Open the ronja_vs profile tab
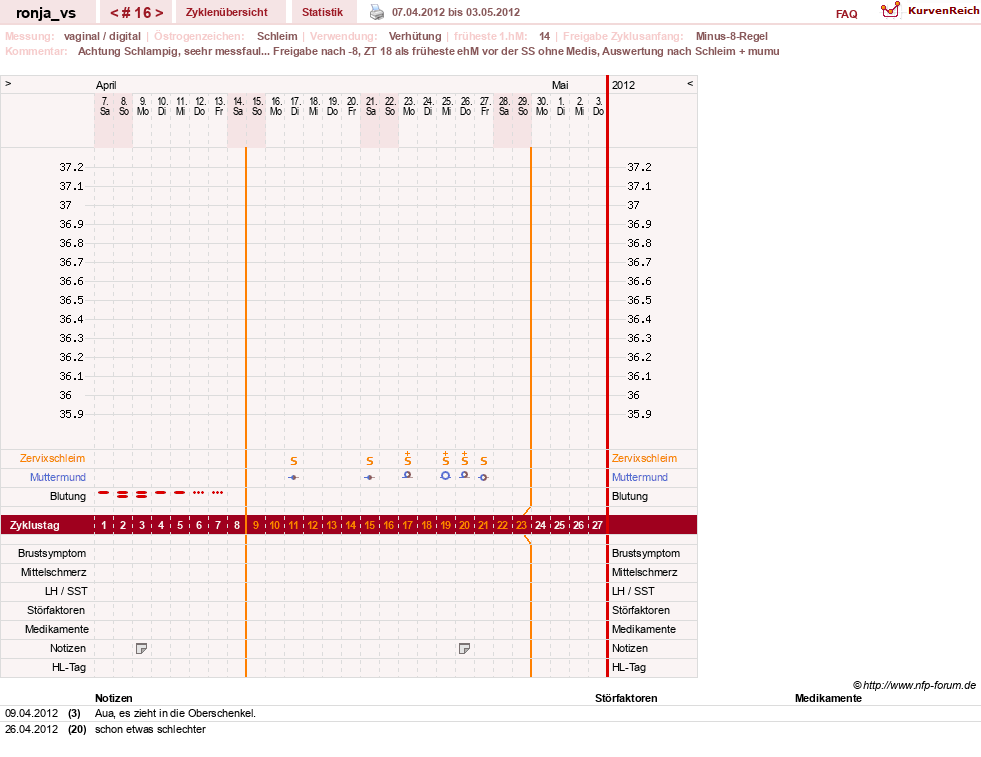The width and height of the screenshot is (981, 757). 46,13
